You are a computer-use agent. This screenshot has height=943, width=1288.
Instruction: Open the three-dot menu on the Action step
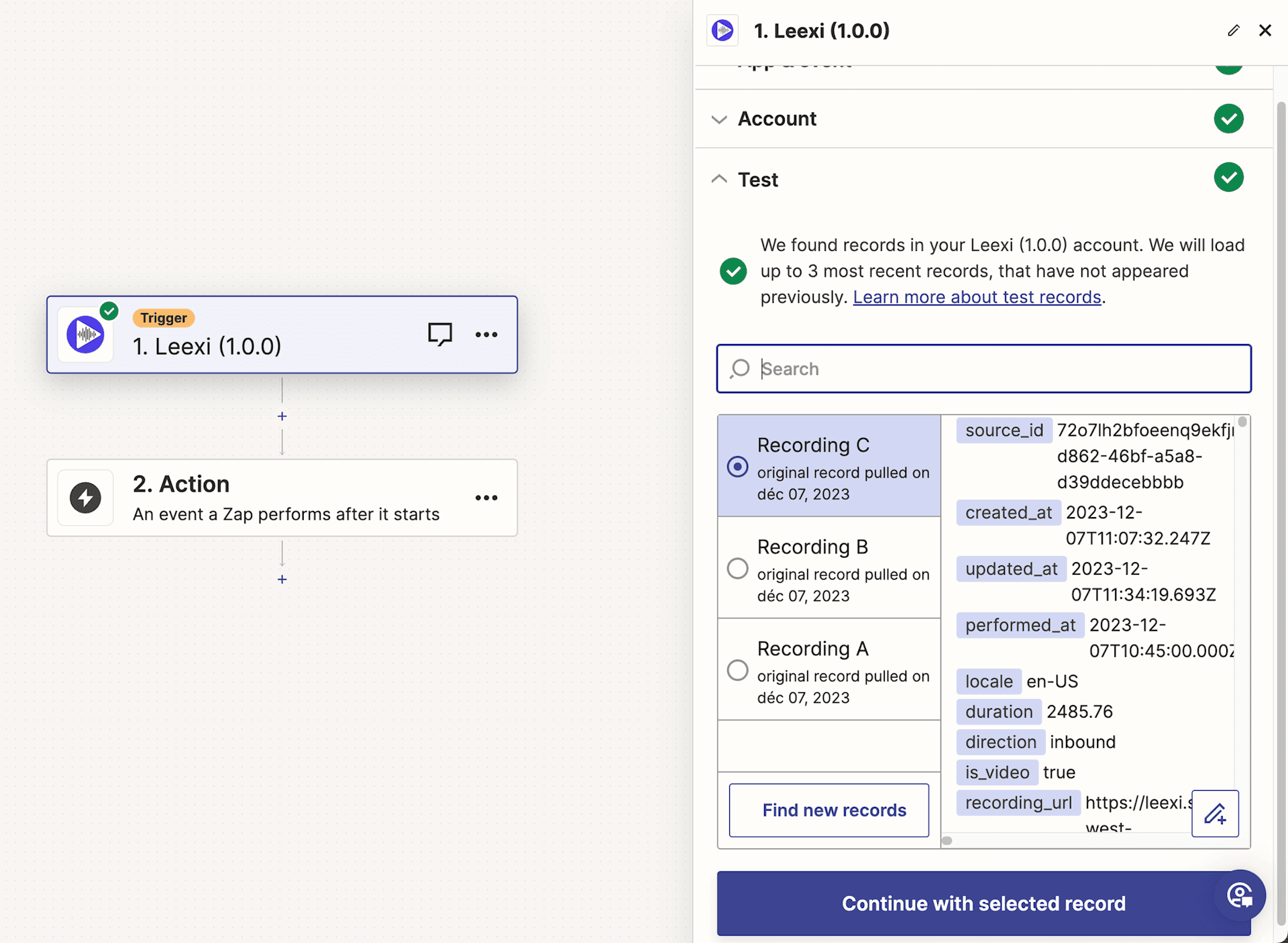pyautogui.click(x=486, y=498)
